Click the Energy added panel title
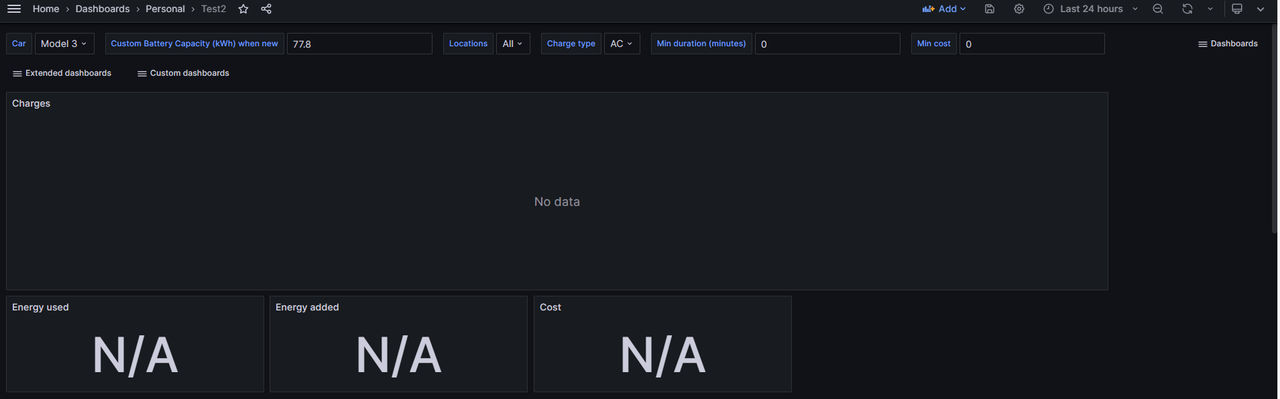Image resolution: width=1280 pixels, height=399 pixels. (x=307, y=307)
